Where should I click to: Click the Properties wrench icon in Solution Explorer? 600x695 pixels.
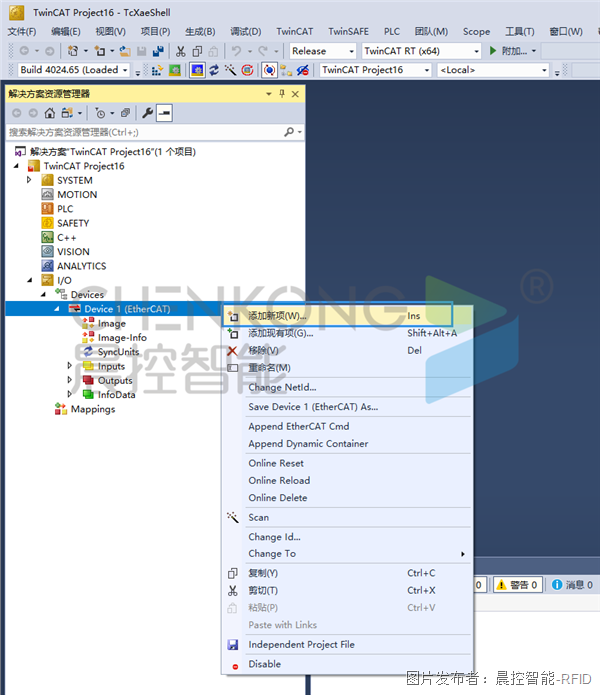(148, 113)
